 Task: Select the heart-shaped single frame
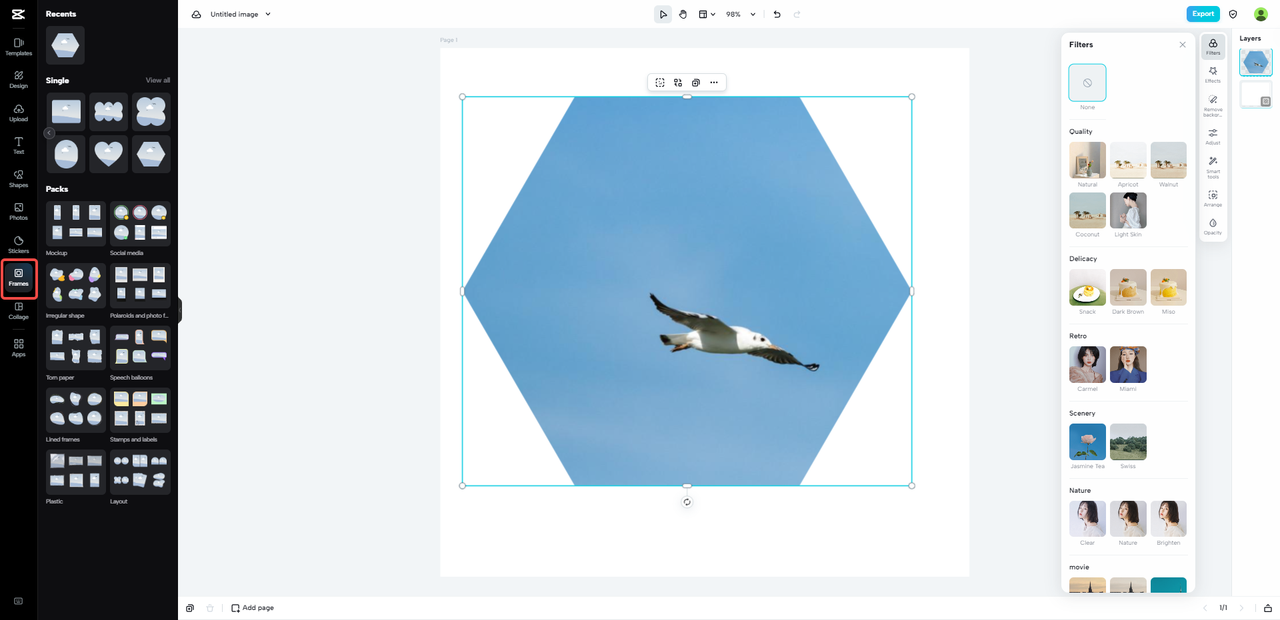108,154
